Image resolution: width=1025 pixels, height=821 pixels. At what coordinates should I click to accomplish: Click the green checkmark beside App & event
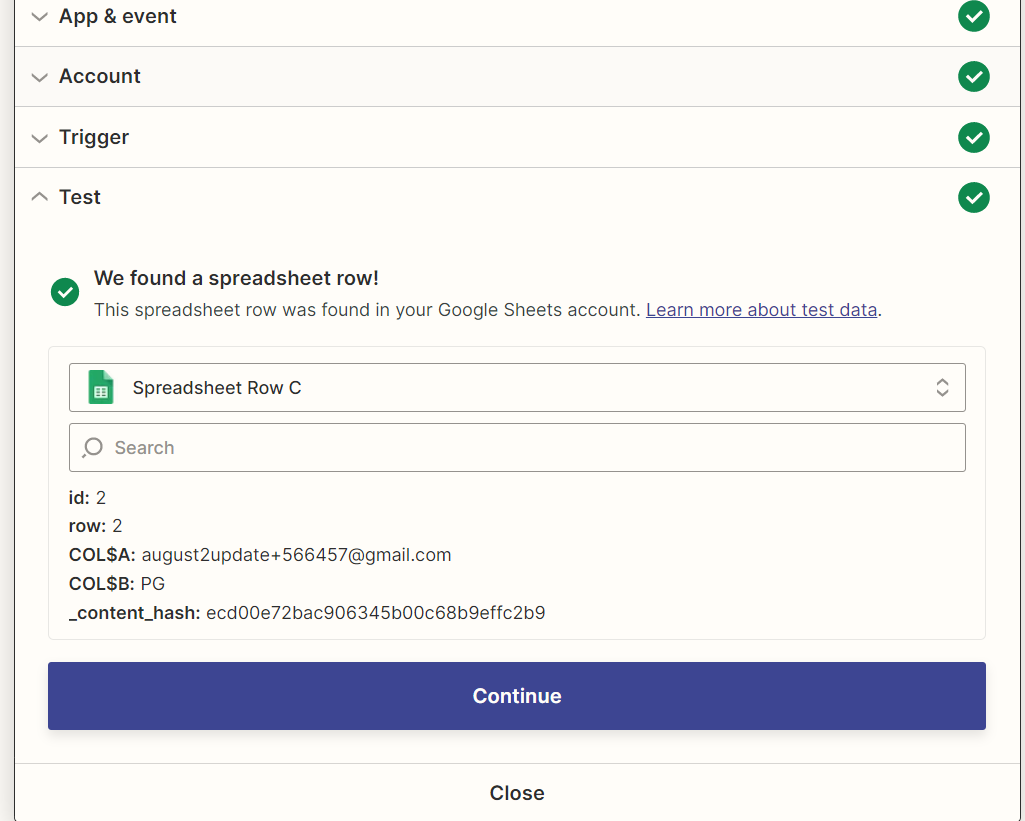coord(973,16)
